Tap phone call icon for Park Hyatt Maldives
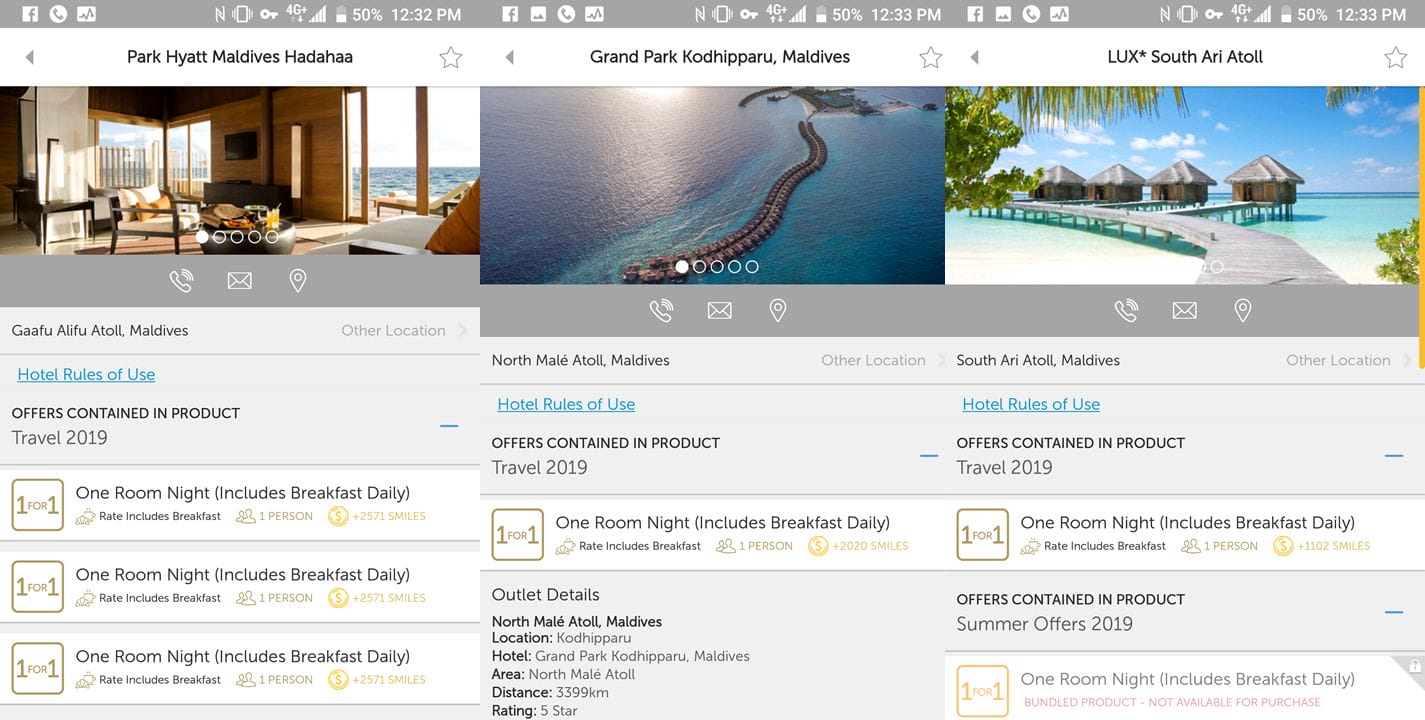The image size is (1425, 720). [x=181, y=281]
